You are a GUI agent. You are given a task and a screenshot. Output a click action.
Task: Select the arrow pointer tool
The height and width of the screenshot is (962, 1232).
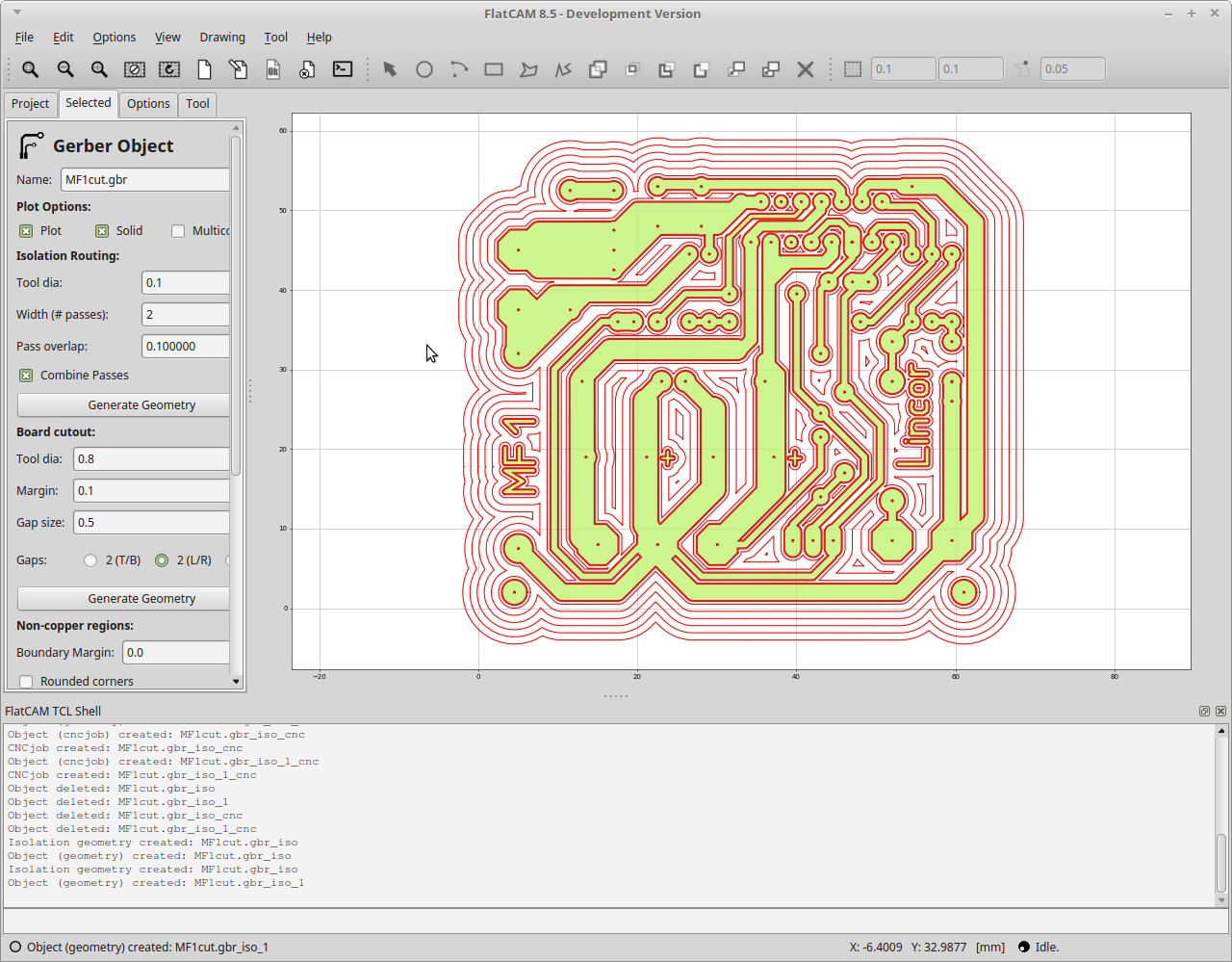point(390,69)
